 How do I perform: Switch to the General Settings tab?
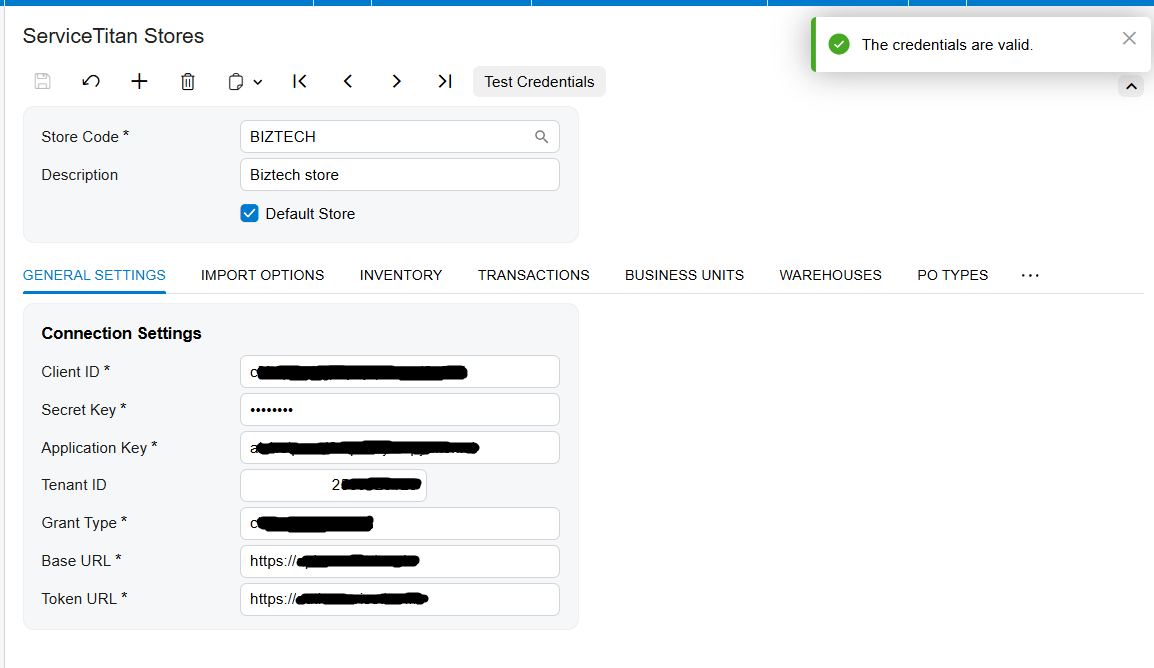[x=94, y=275]
